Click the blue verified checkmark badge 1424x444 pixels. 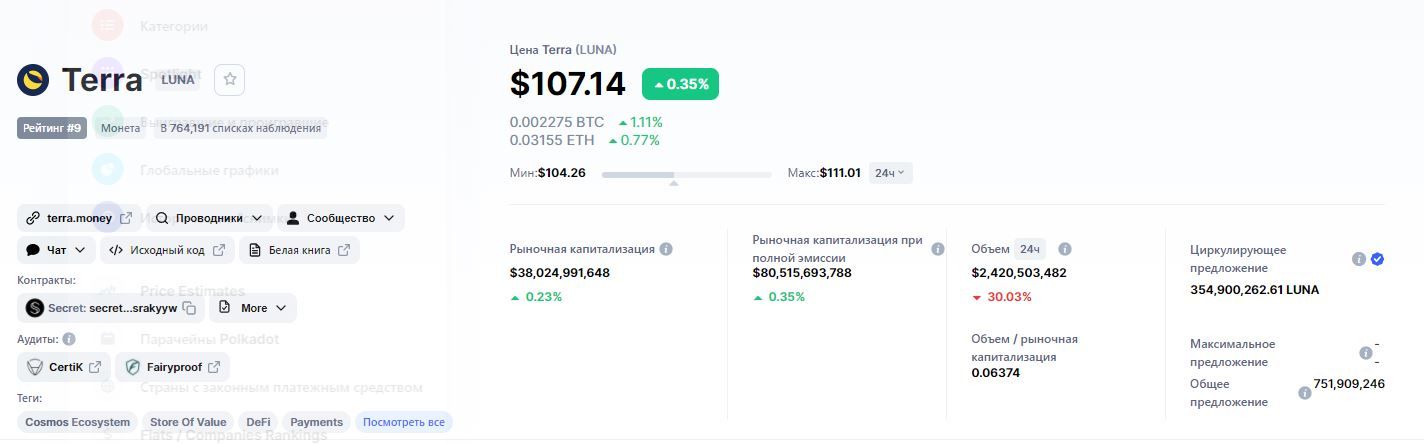(x=1377, y=259)
